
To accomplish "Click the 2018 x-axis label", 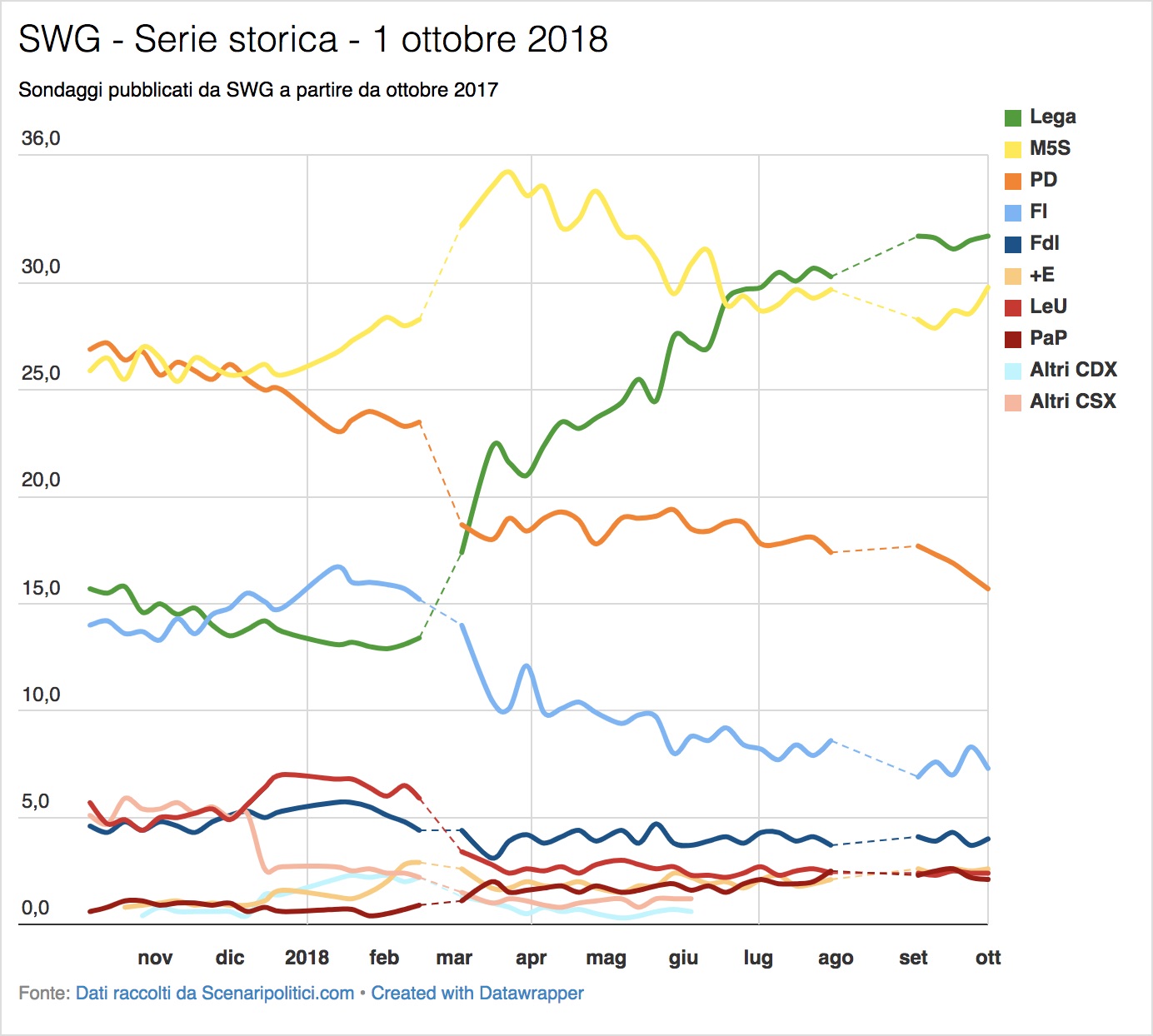I will (x=307, y=958).
